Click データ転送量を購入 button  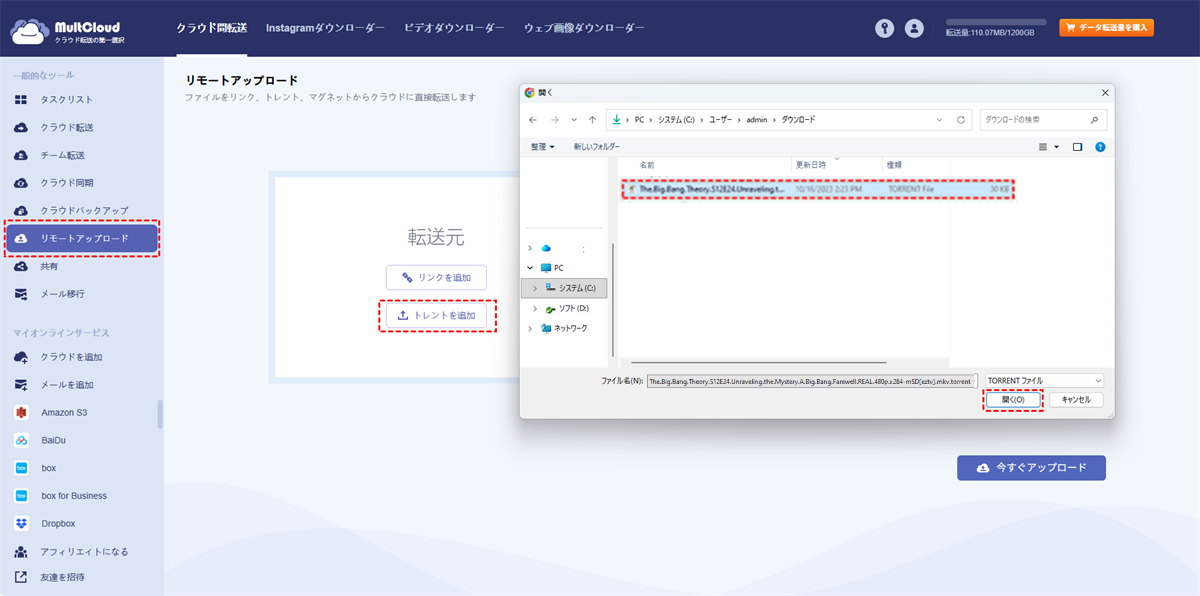[1106, 28]
